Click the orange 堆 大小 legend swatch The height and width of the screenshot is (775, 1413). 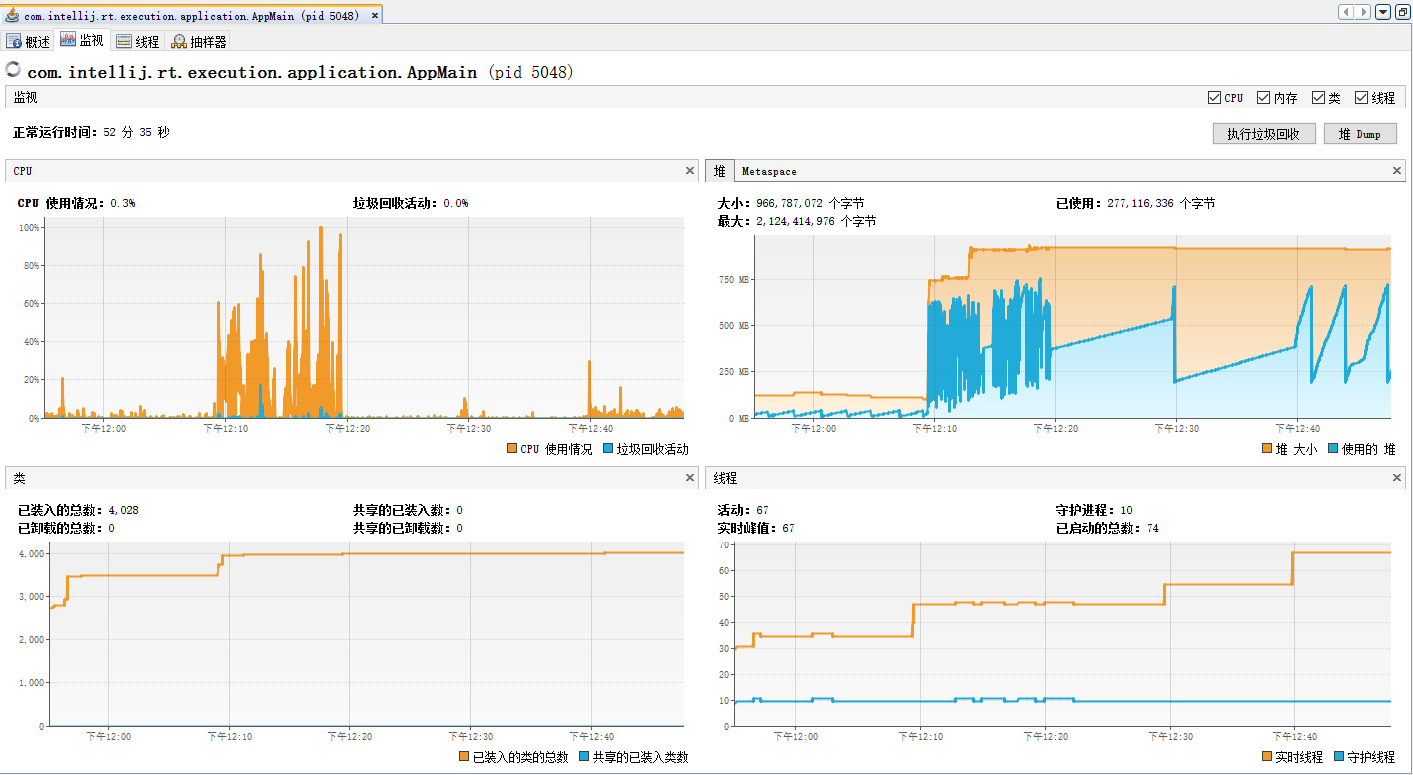pos(1267,449)
